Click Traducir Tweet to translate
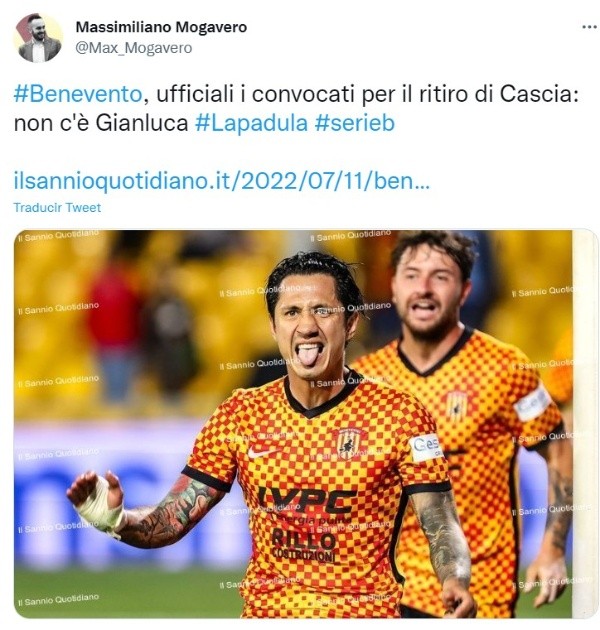 tap(57, 208)
